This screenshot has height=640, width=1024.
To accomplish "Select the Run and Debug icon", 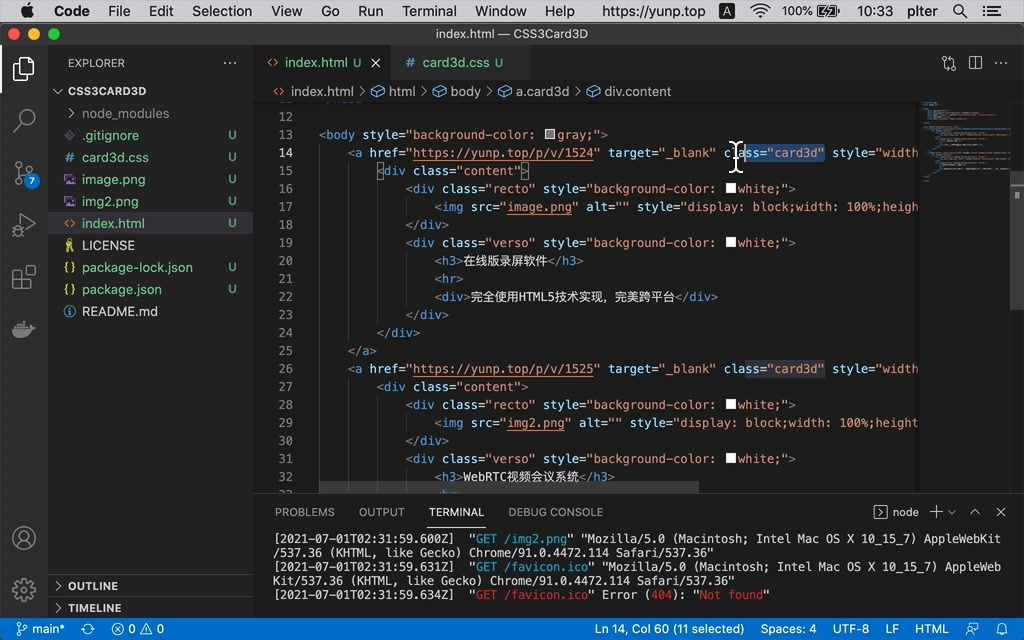I will coord(24,225).
